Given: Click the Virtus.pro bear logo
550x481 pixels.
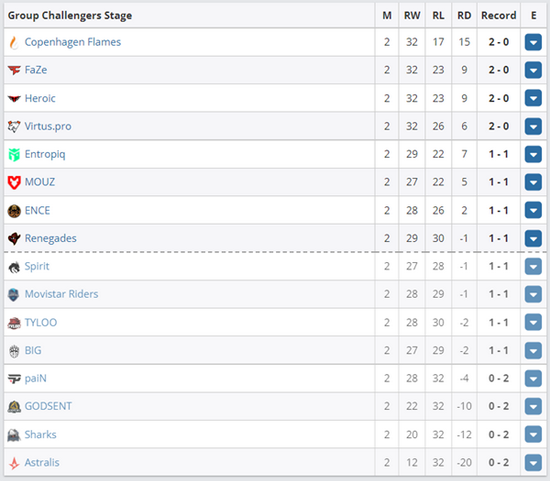Looking at the screenshot, I should pos(14,126).
